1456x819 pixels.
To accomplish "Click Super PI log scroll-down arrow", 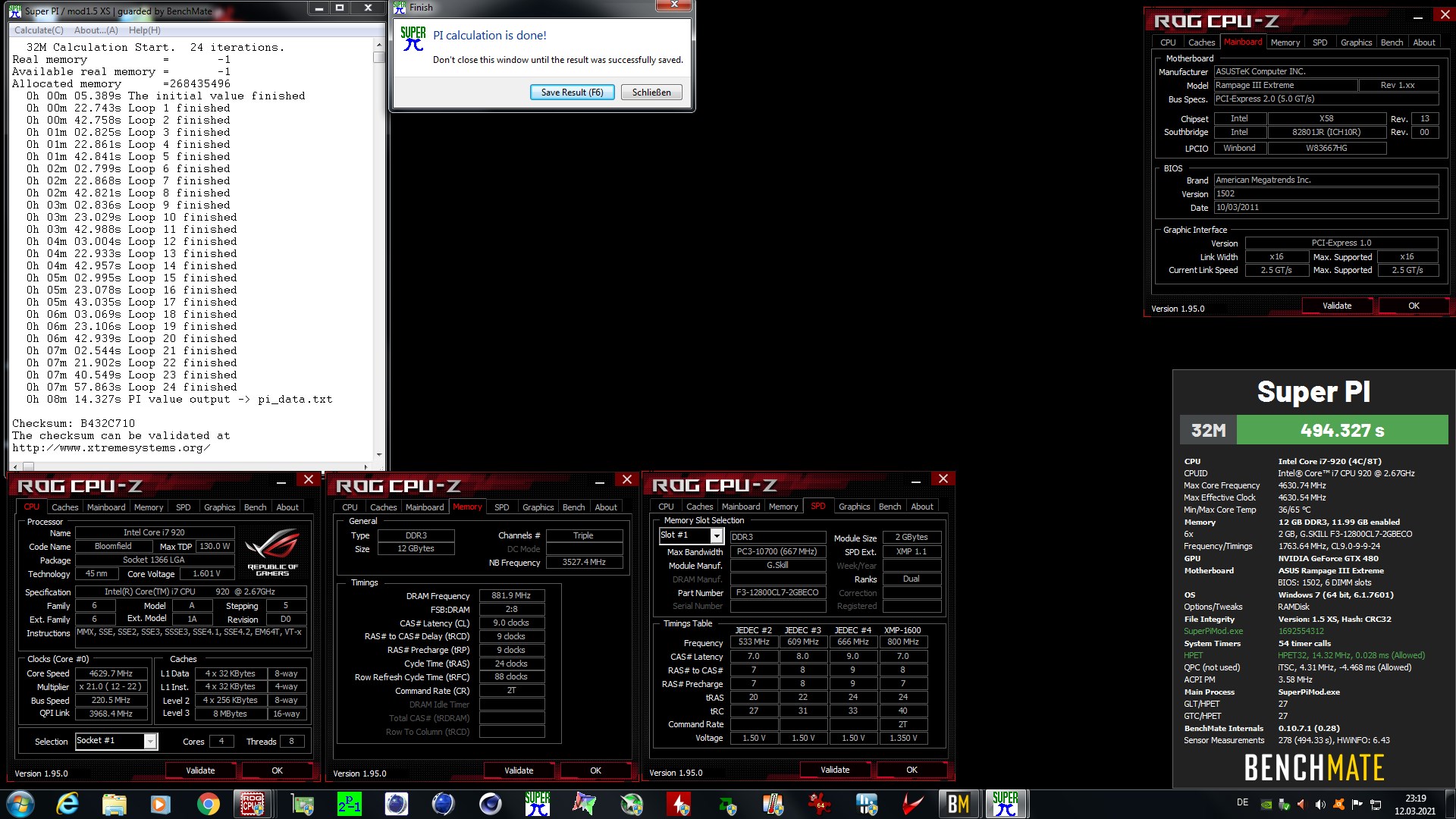I will pos(379,456).
